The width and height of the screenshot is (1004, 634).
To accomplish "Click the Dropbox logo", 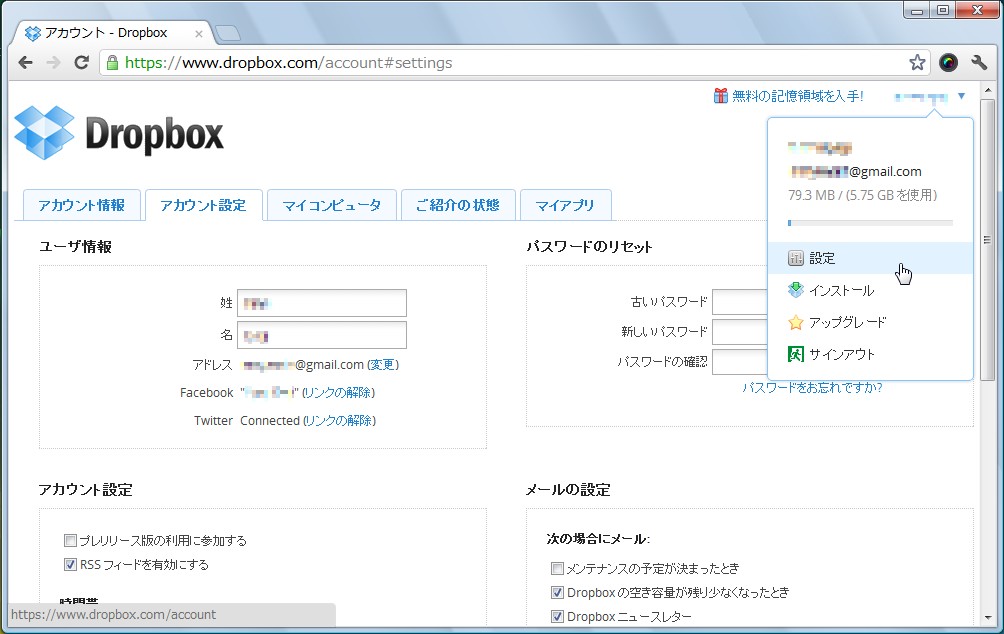I will click(119, 133).
